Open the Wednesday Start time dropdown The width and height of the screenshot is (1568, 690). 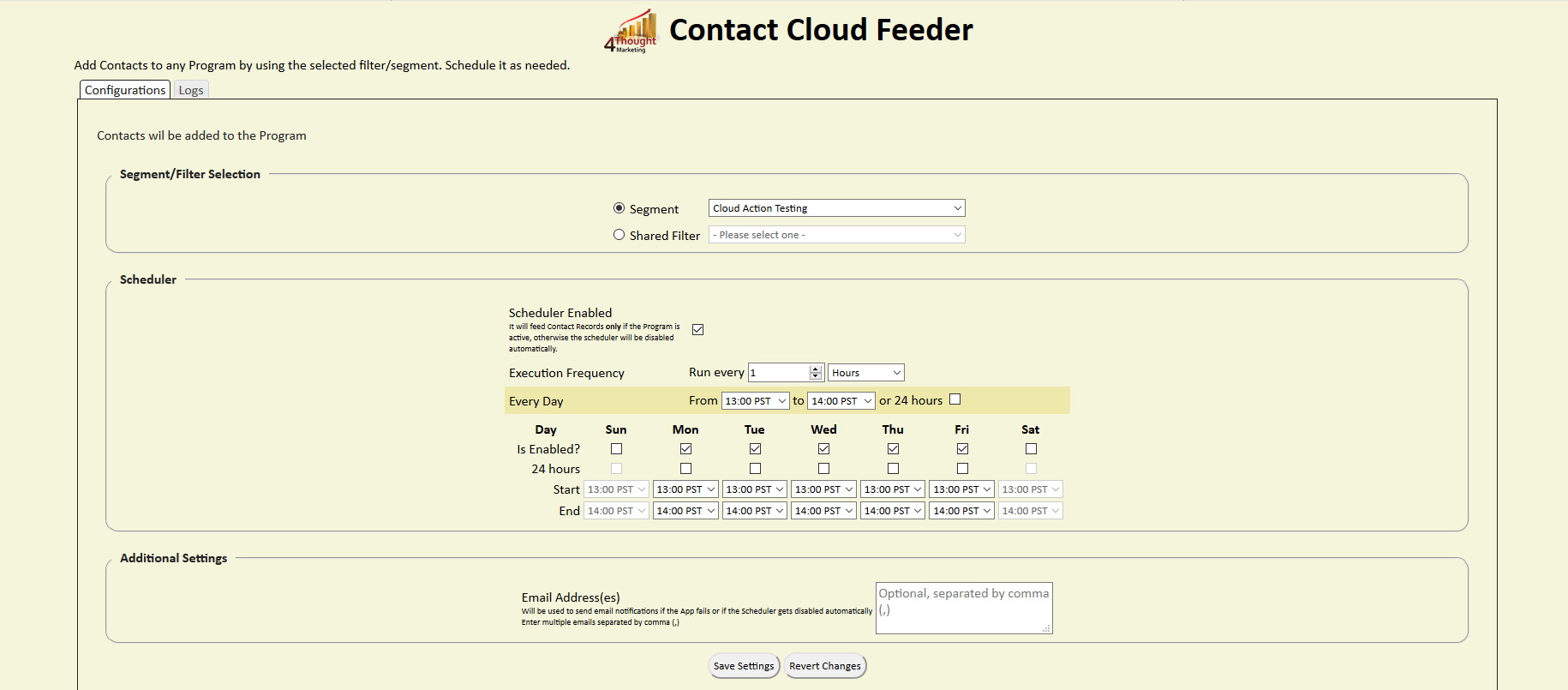click(x=823, y=489)
